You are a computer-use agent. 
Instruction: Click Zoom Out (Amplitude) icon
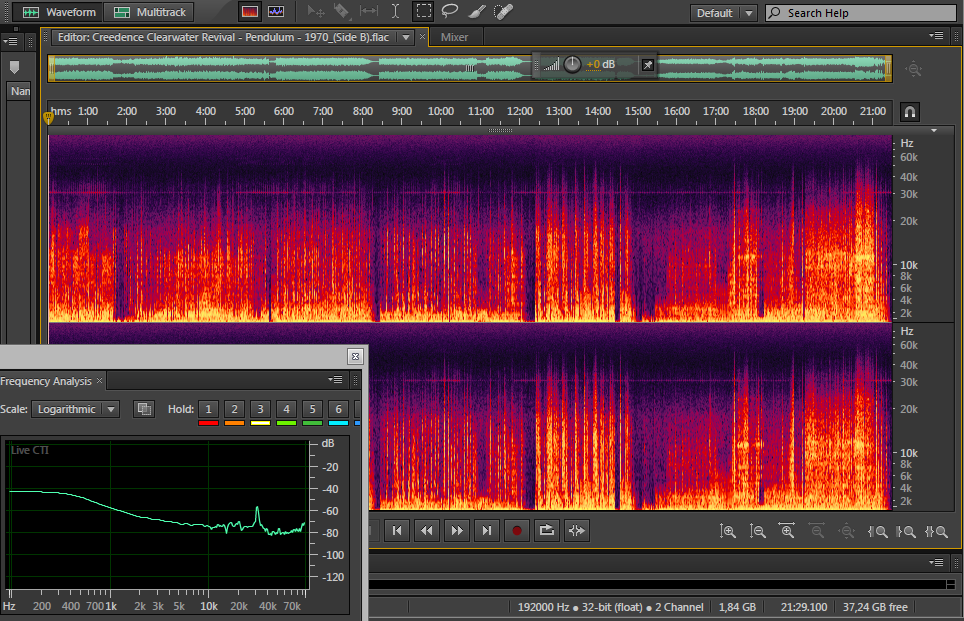[x=757, y=531]
